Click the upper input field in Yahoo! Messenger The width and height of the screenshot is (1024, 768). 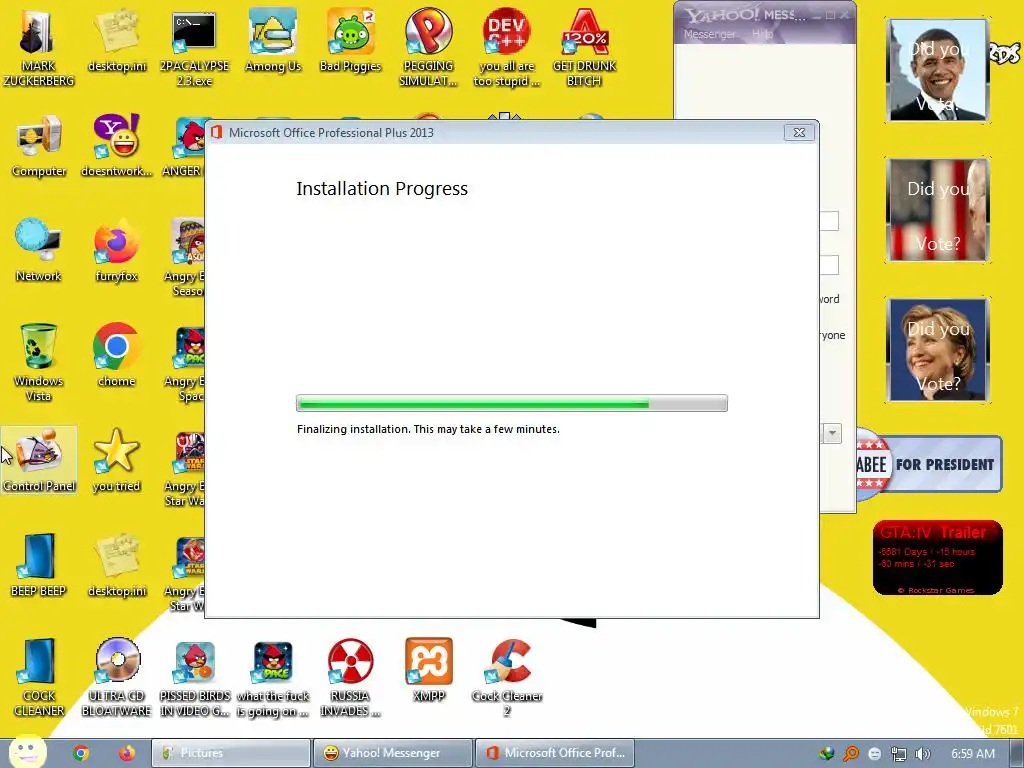(x=829, y=221)
